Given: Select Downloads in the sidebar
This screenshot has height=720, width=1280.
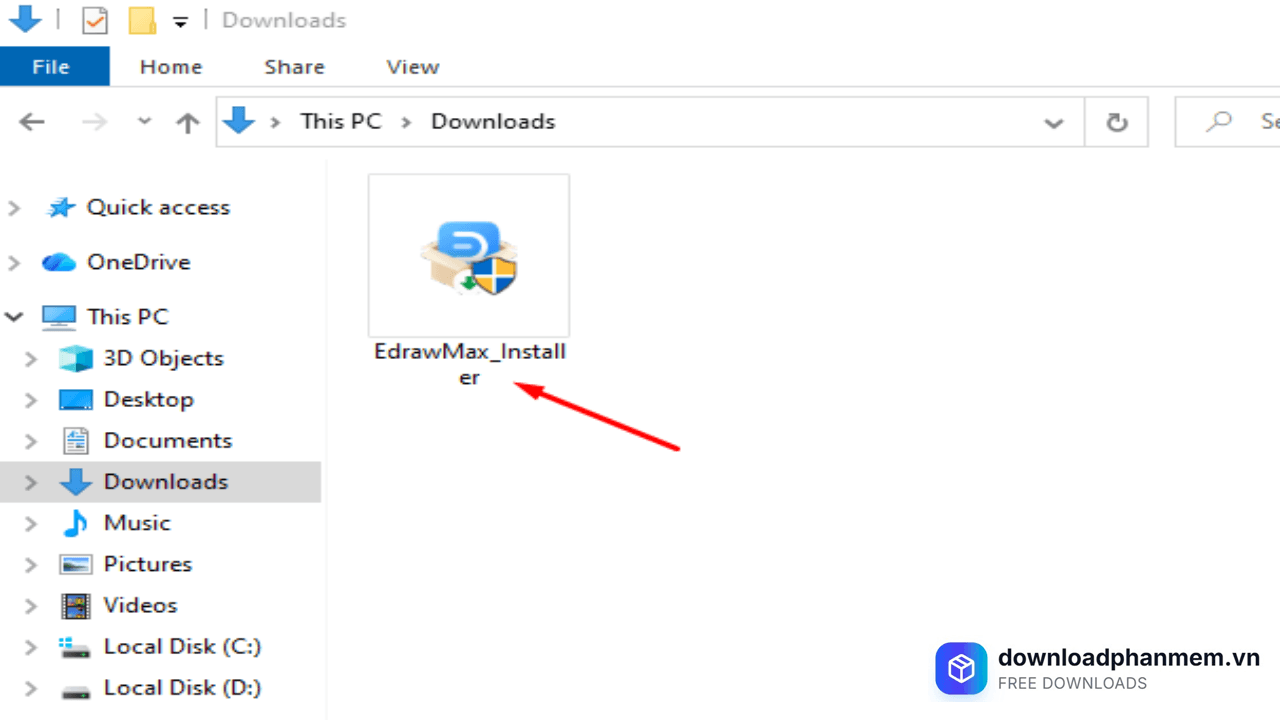Looking at the screenshot, I should coord(165,481).
